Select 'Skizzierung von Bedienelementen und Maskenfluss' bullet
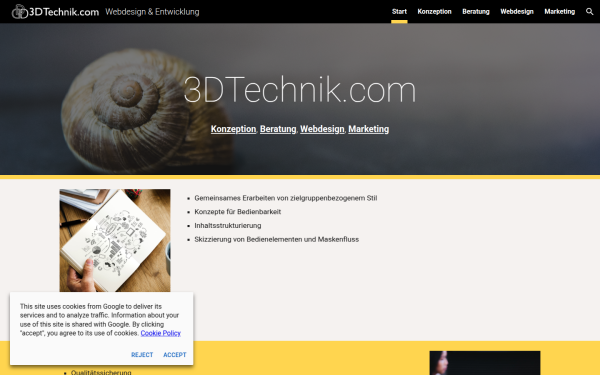The image size is (600, 375). tap(277, 239)
